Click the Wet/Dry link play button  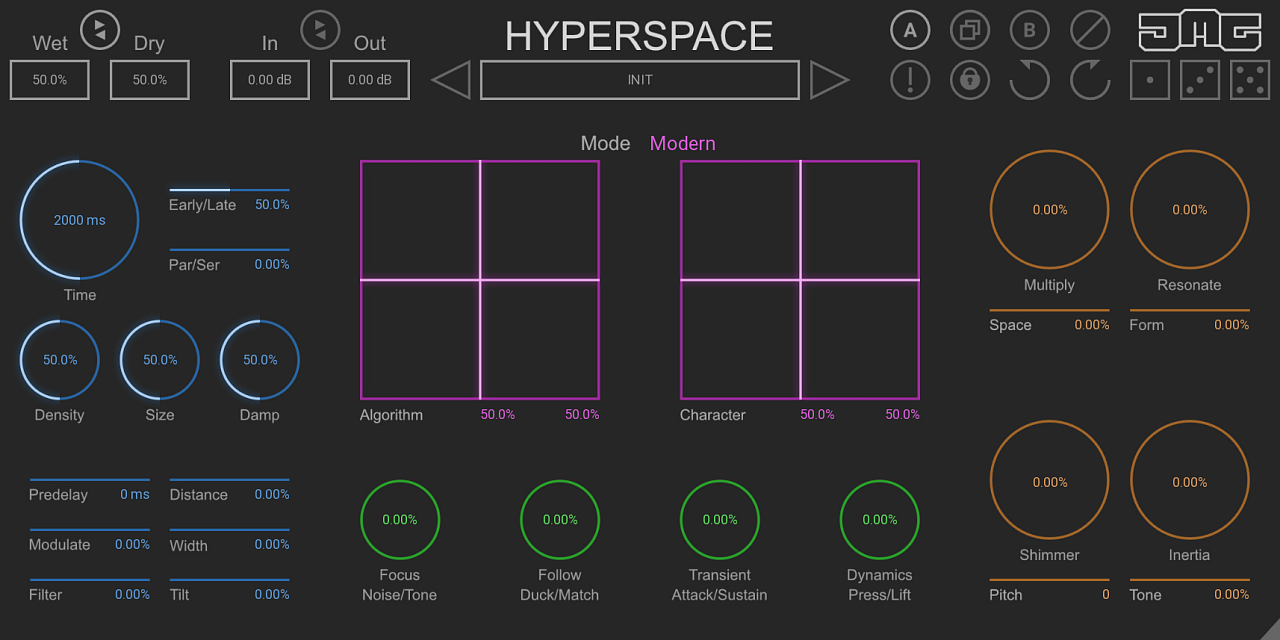point(100,29)
